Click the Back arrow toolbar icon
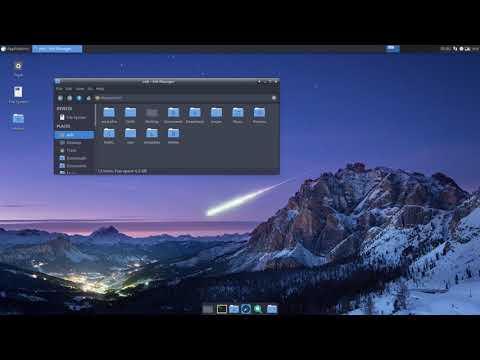480x360 pixels. [x=60, y=98]
